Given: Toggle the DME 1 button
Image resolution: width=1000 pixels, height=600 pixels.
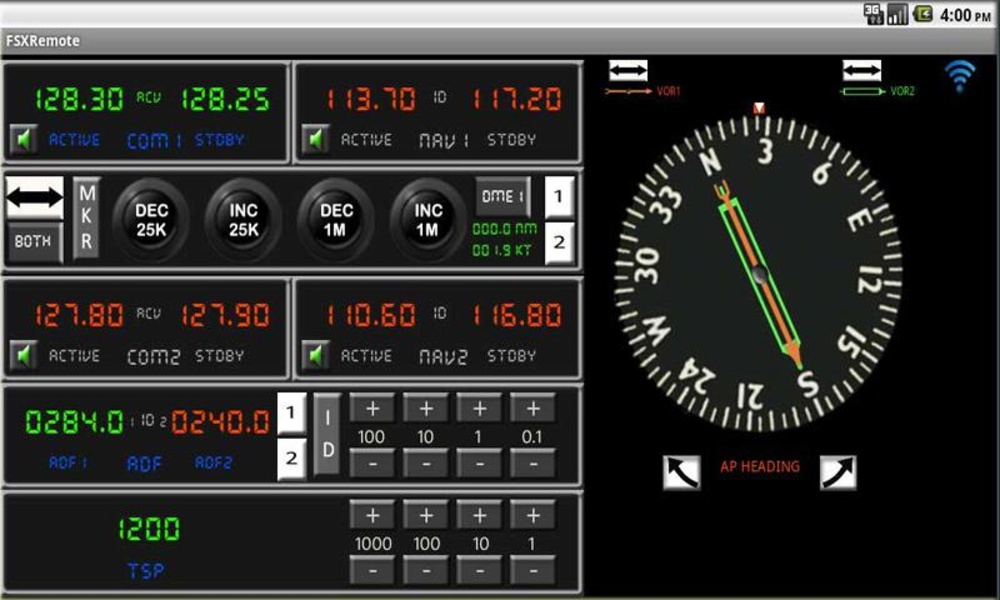Looking at the screenshot, I should pyautogui.click(x=503, y=196).
